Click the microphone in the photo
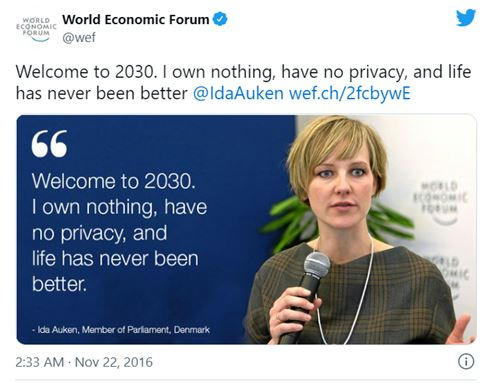The width and height of the screenshot is (489, 387). point(310,287)
